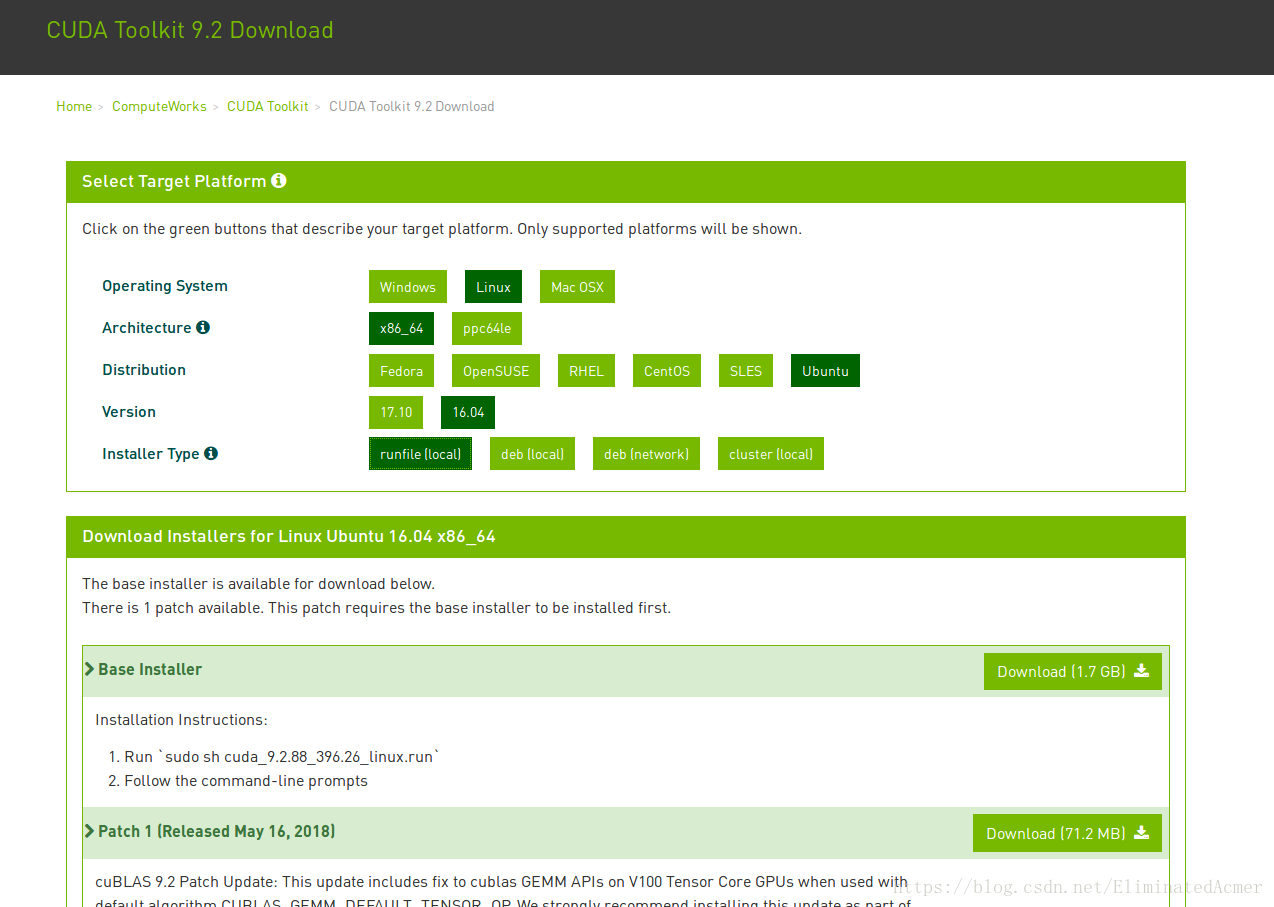The width and height of the screenshot is (1274, 907).
Task: Click info icon next to Select Target Platform
Action: click(x=279, y=181)
